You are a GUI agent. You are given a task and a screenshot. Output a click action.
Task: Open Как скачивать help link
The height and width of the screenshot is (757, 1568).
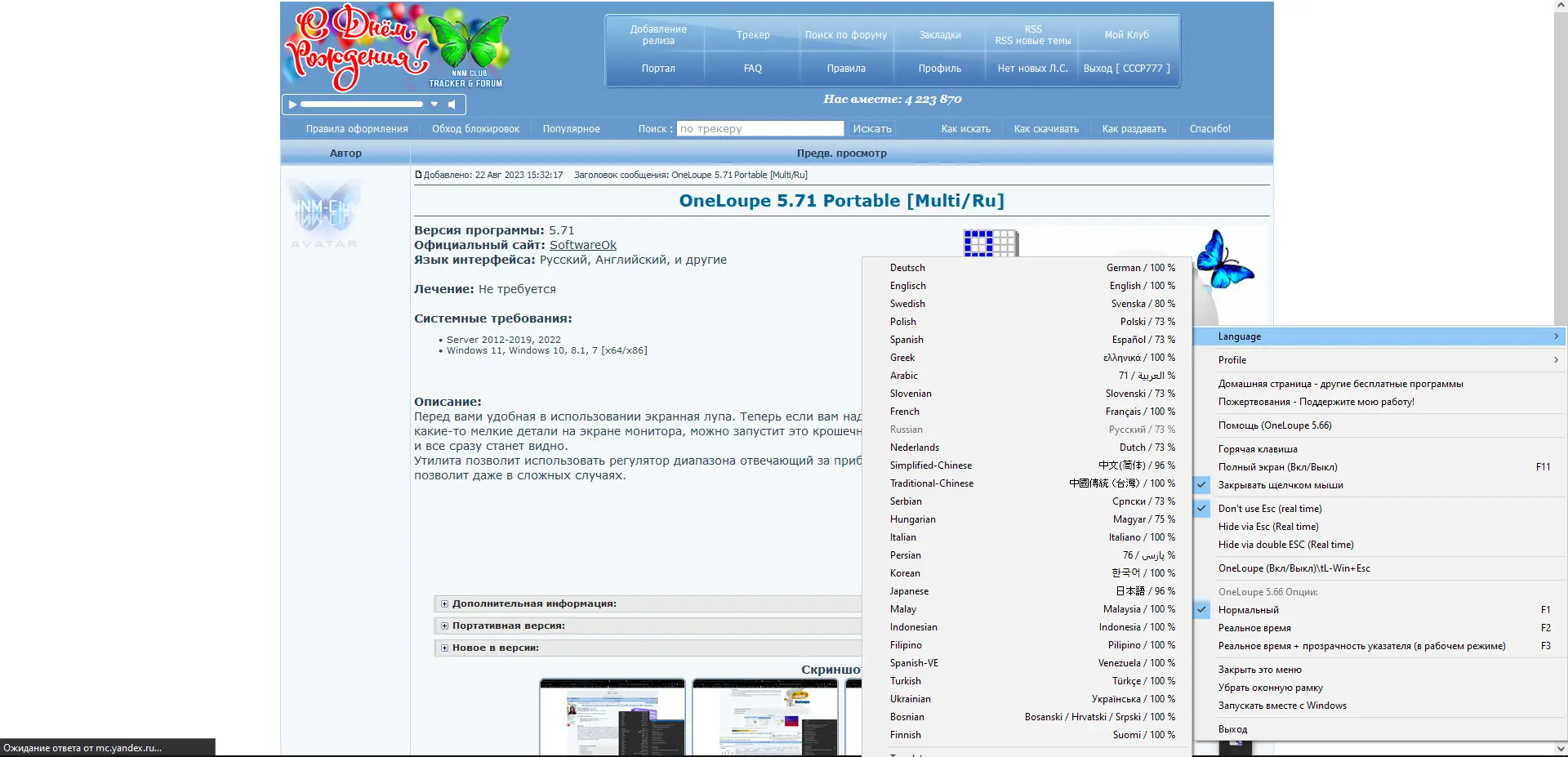pos(1046,129)
